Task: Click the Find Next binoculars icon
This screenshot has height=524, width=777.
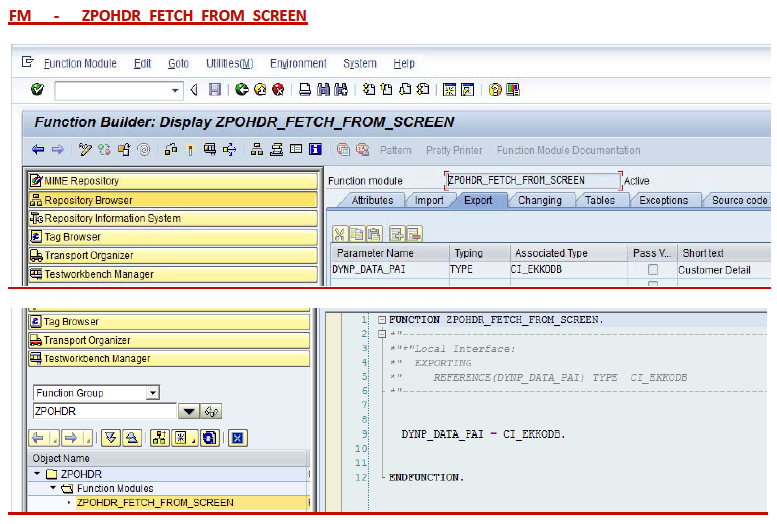Action: [x=341, y=90]
